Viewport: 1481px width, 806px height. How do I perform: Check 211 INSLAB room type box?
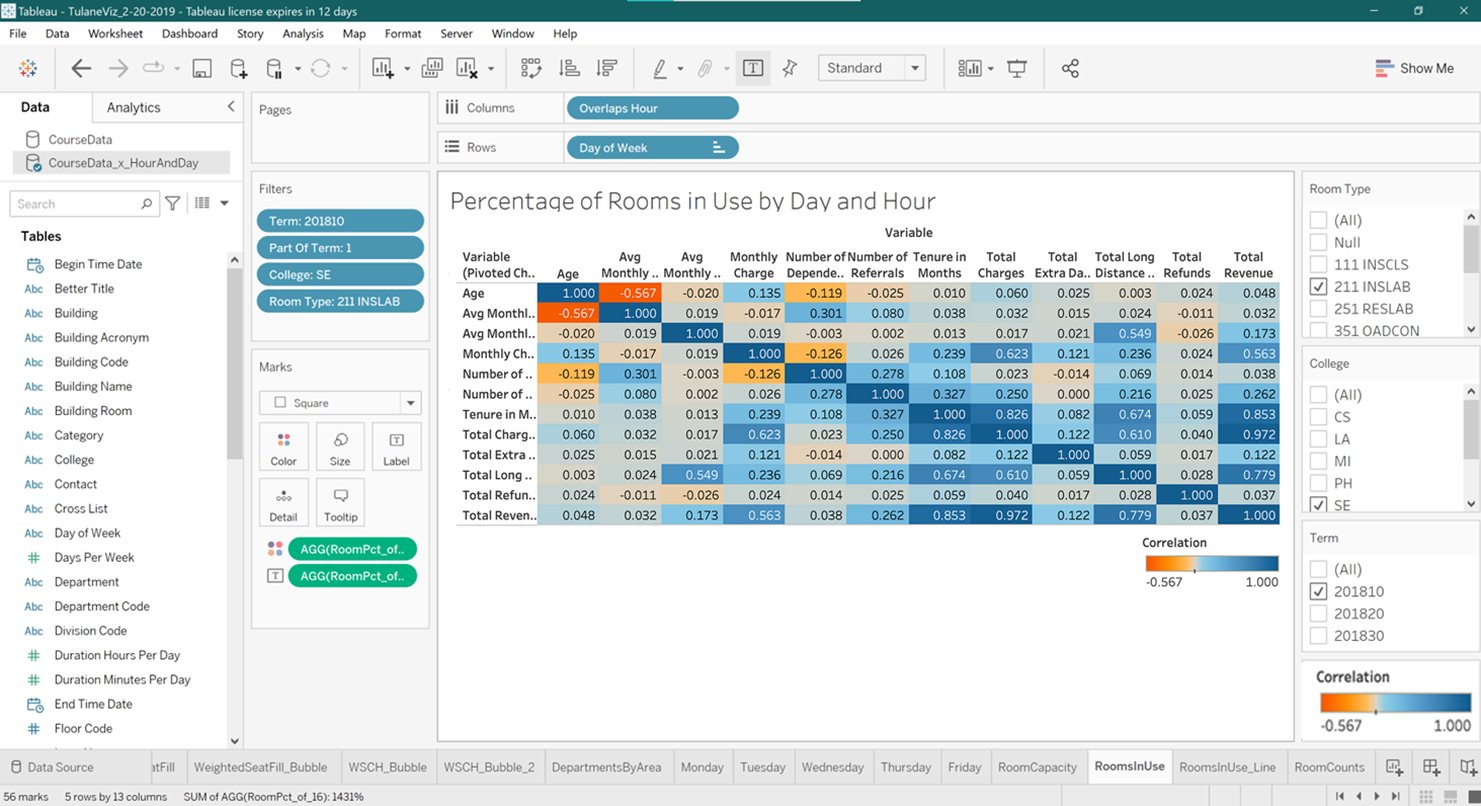(1319, 286)
